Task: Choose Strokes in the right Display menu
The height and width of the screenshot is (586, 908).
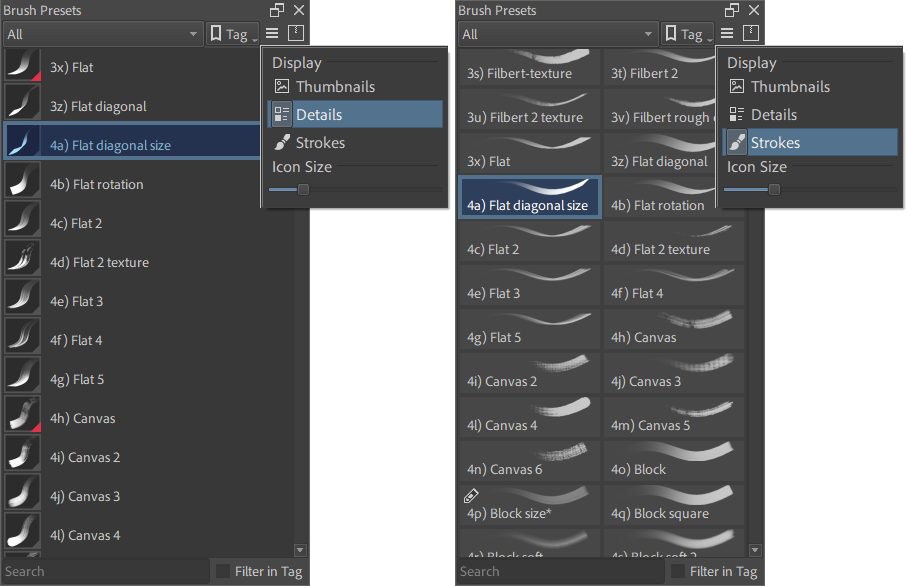Action: [x=810, y=142]
